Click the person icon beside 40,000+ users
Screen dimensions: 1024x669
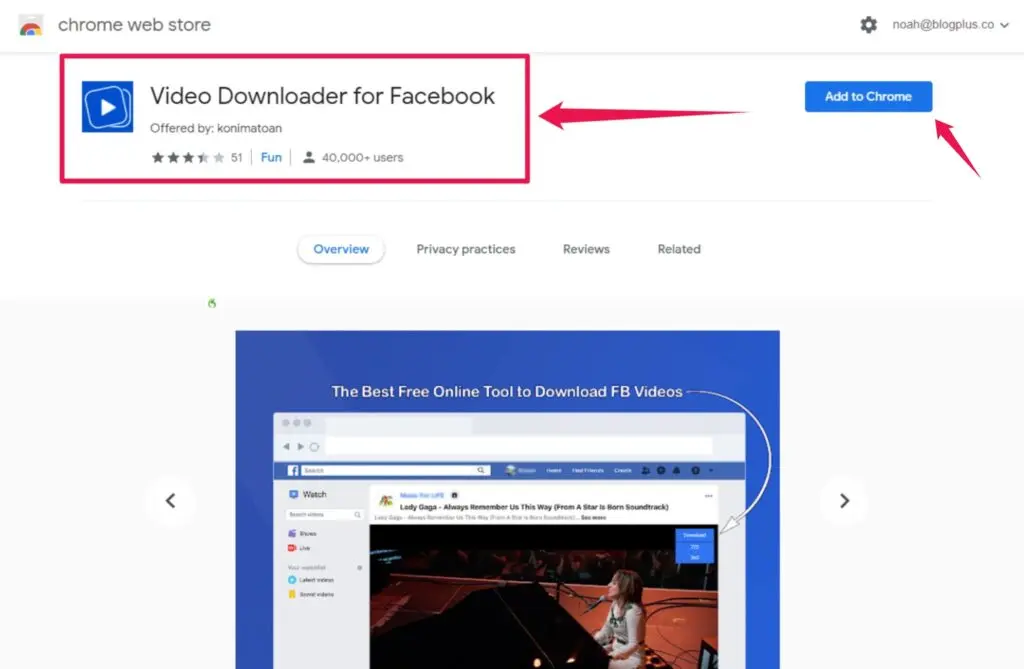point(309,157)
